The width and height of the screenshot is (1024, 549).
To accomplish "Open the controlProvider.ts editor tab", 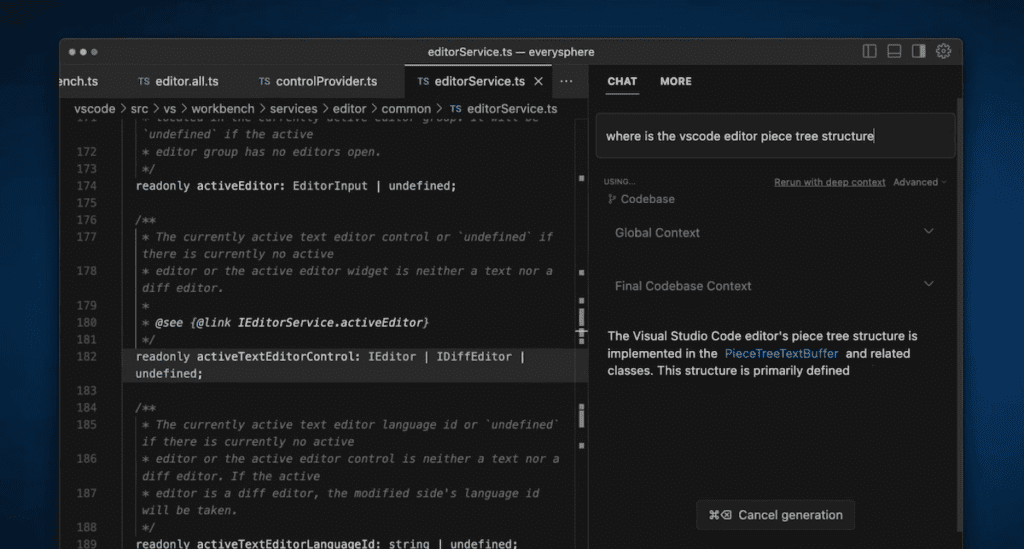I will point(318,82).
